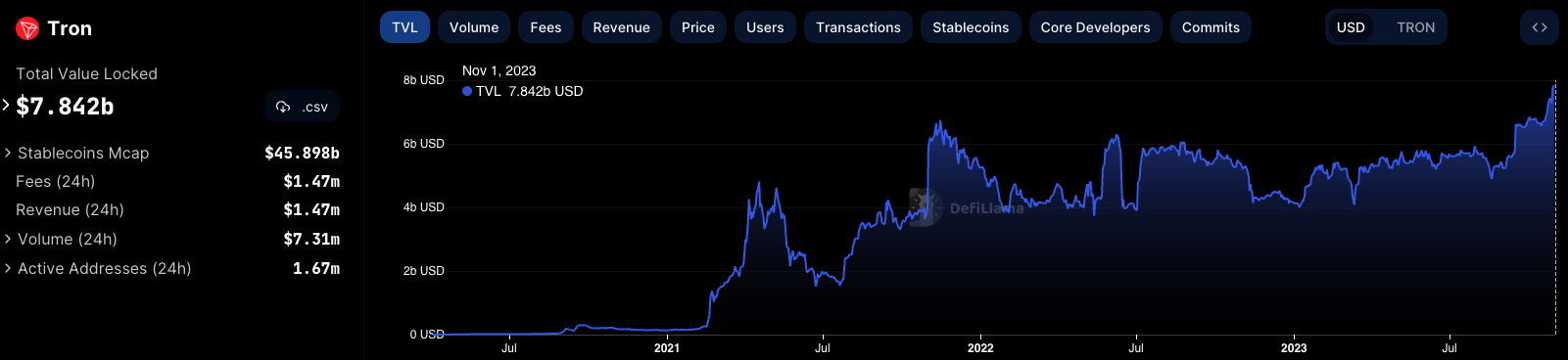Toggle the Price chart metric
This screenshot has height=360, width=1568.
698,27
